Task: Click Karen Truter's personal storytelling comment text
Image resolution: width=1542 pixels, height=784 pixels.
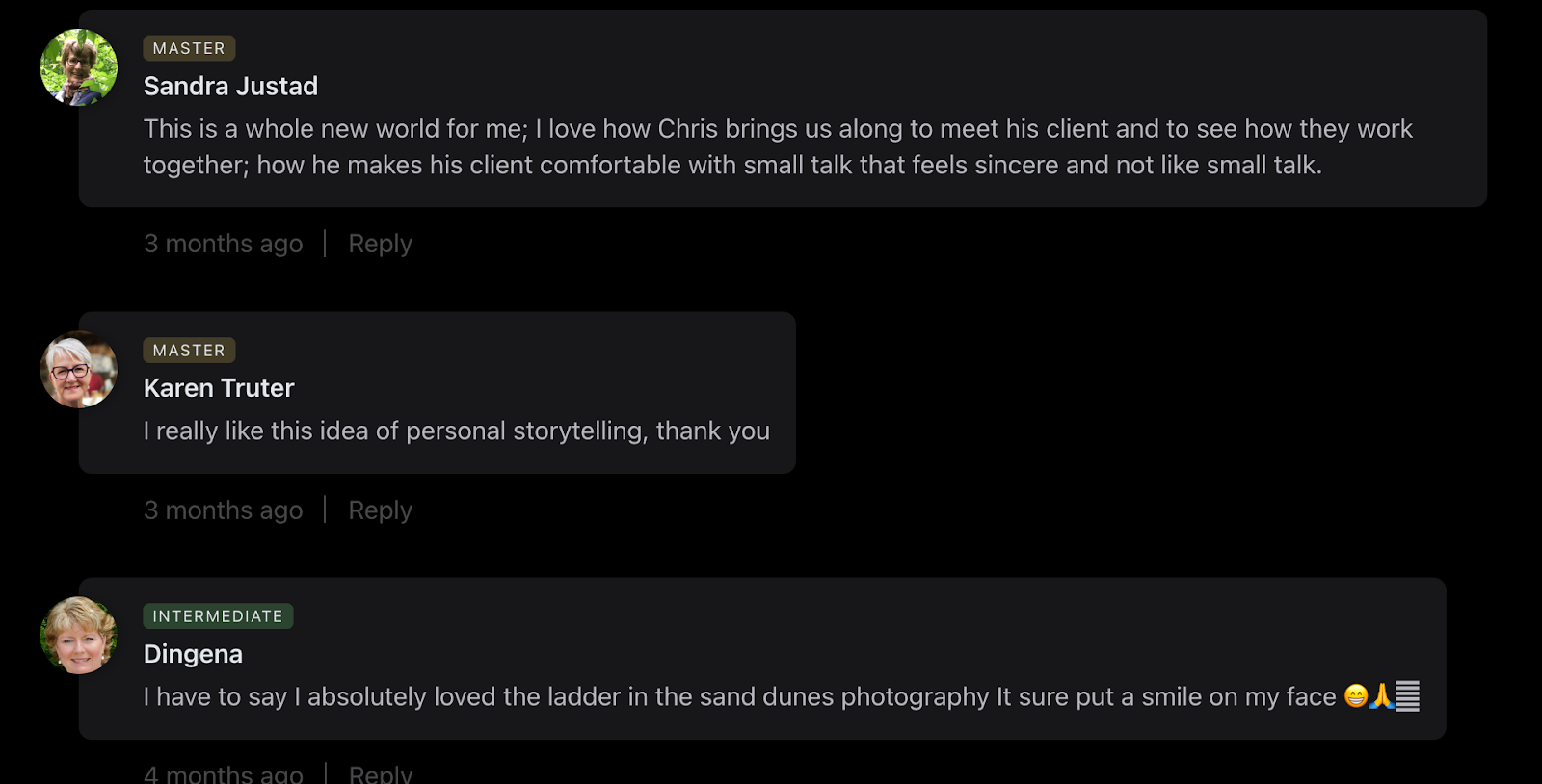Action: (456, 431)
